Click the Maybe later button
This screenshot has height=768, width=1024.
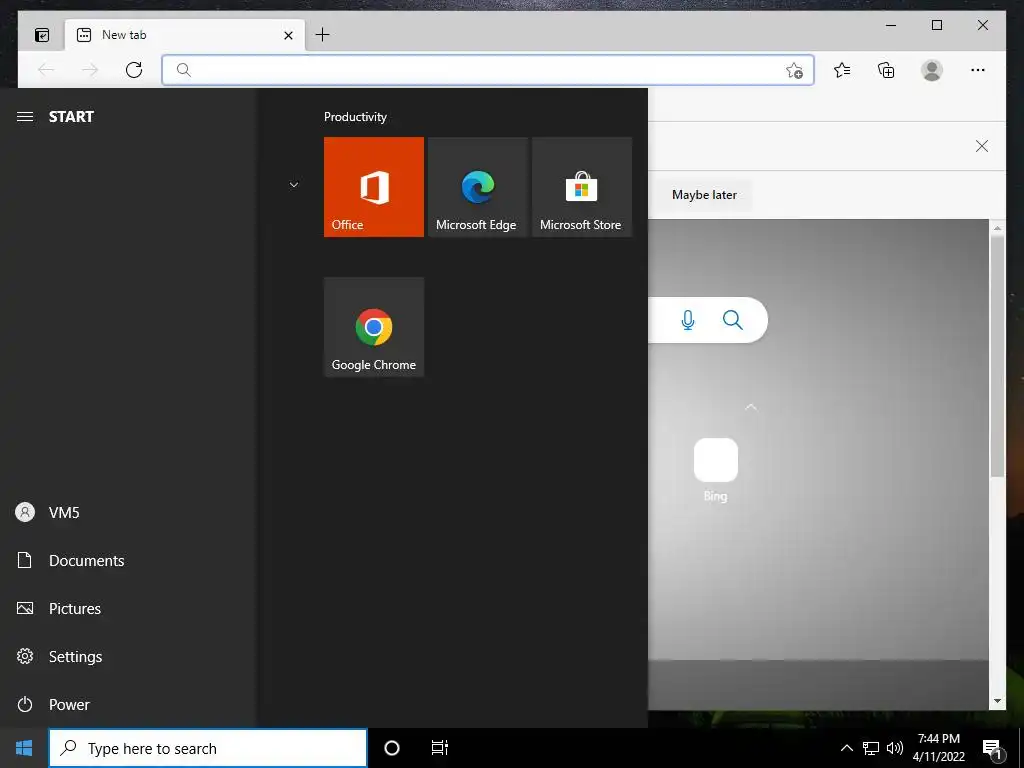(704, 195)
